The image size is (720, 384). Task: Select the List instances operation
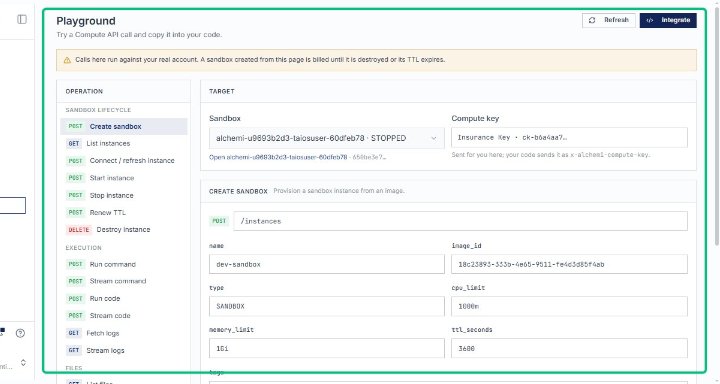click(x=124, y=143)
